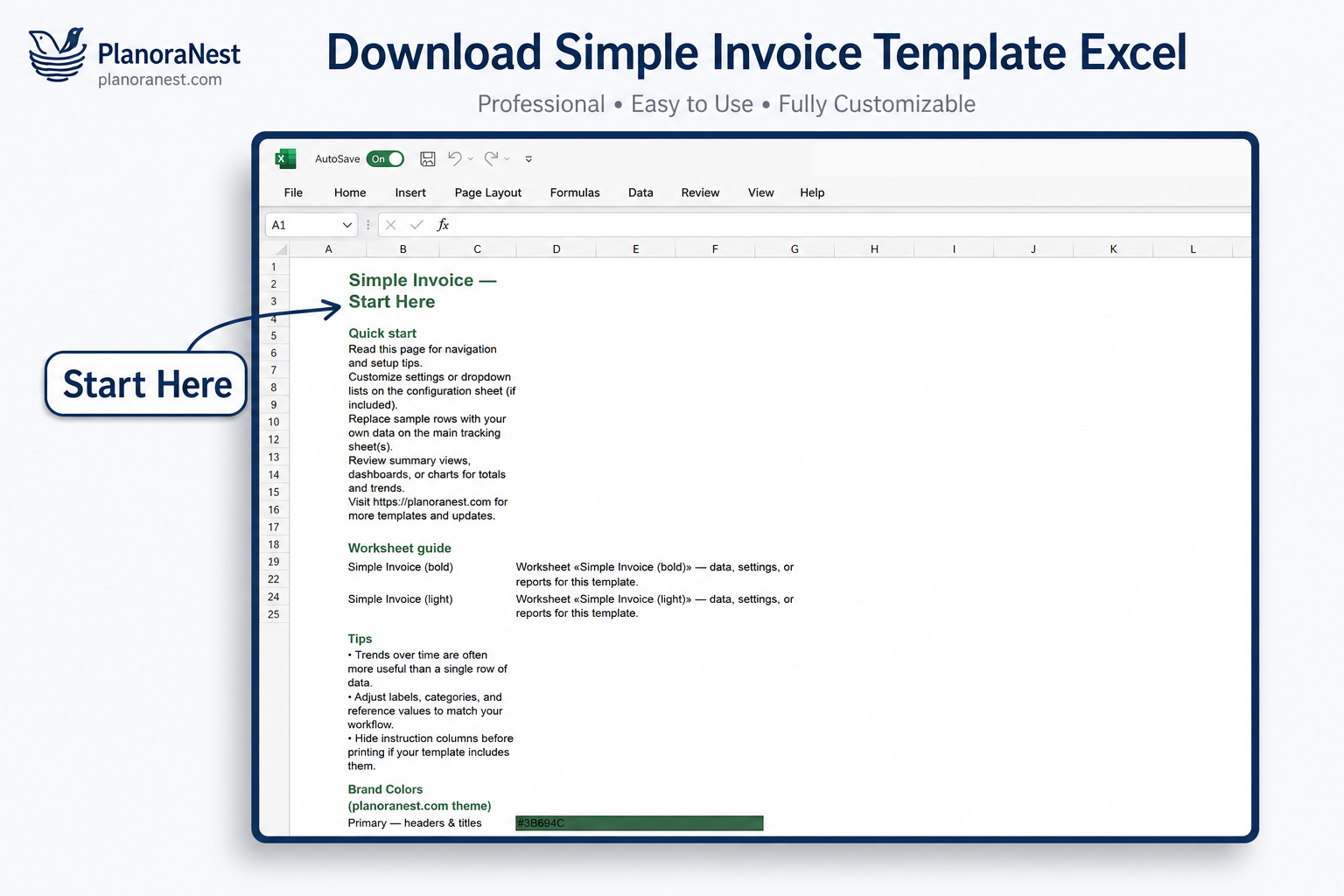Image resolution: width=1344 pixels, height=896 pixels.
Task: Switch to the View tab
Action: [760, 192]
